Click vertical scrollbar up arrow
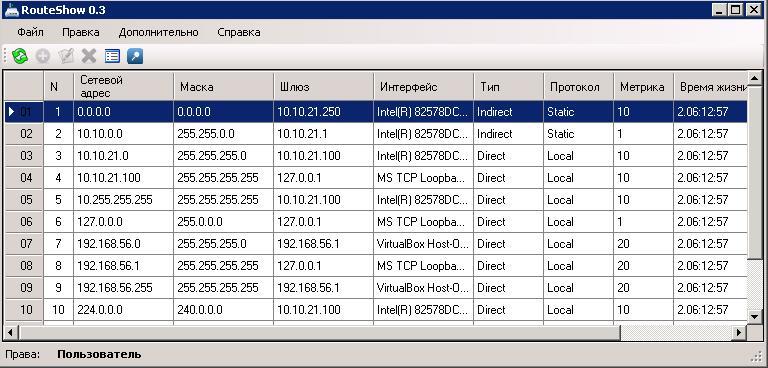 755,78
